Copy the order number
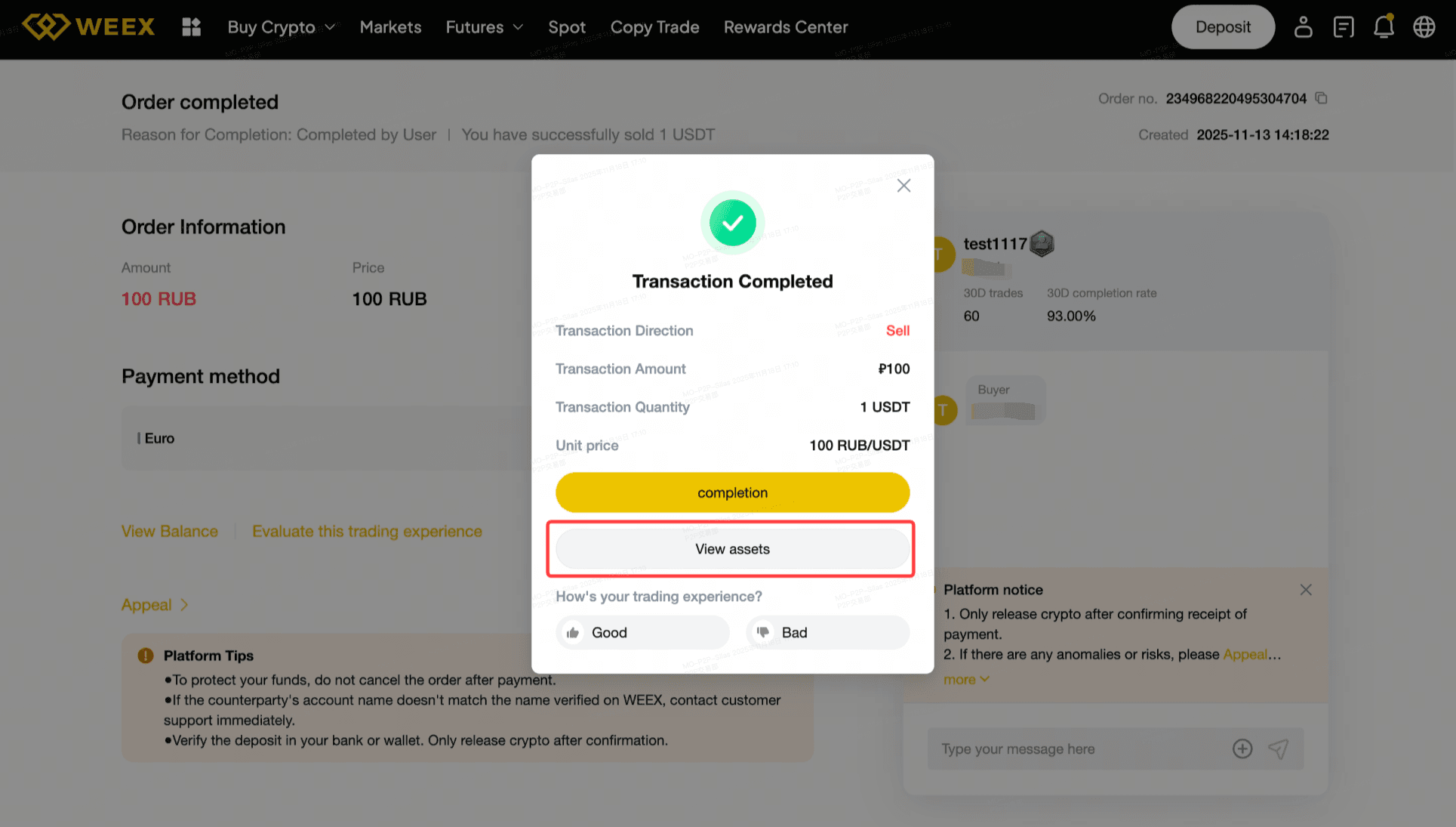This screenshot has height=827, width=1456. click(1321, 98)
